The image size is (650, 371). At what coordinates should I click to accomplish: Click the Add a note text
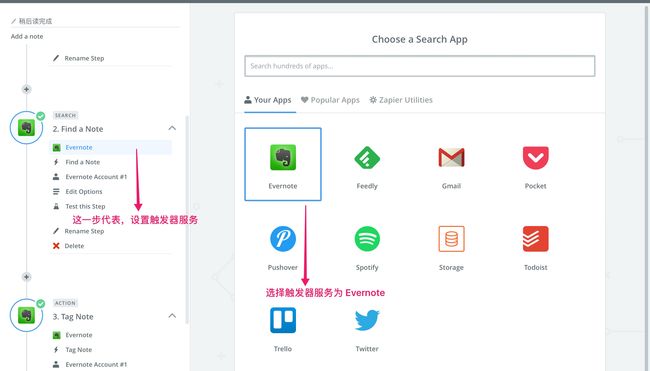(x=27, y=36)
